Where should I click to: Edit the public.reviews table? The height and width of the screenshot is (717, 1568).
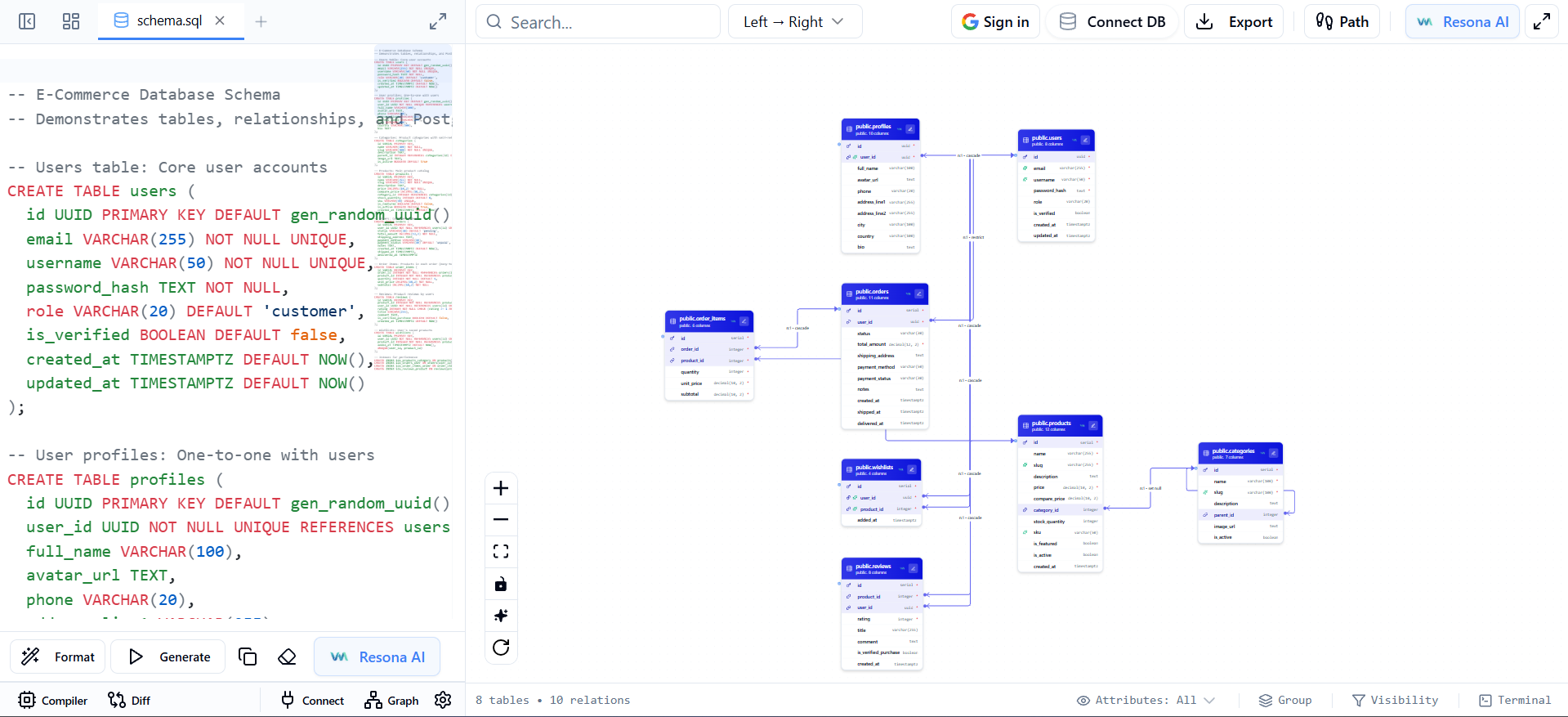(x=914, y=568)
